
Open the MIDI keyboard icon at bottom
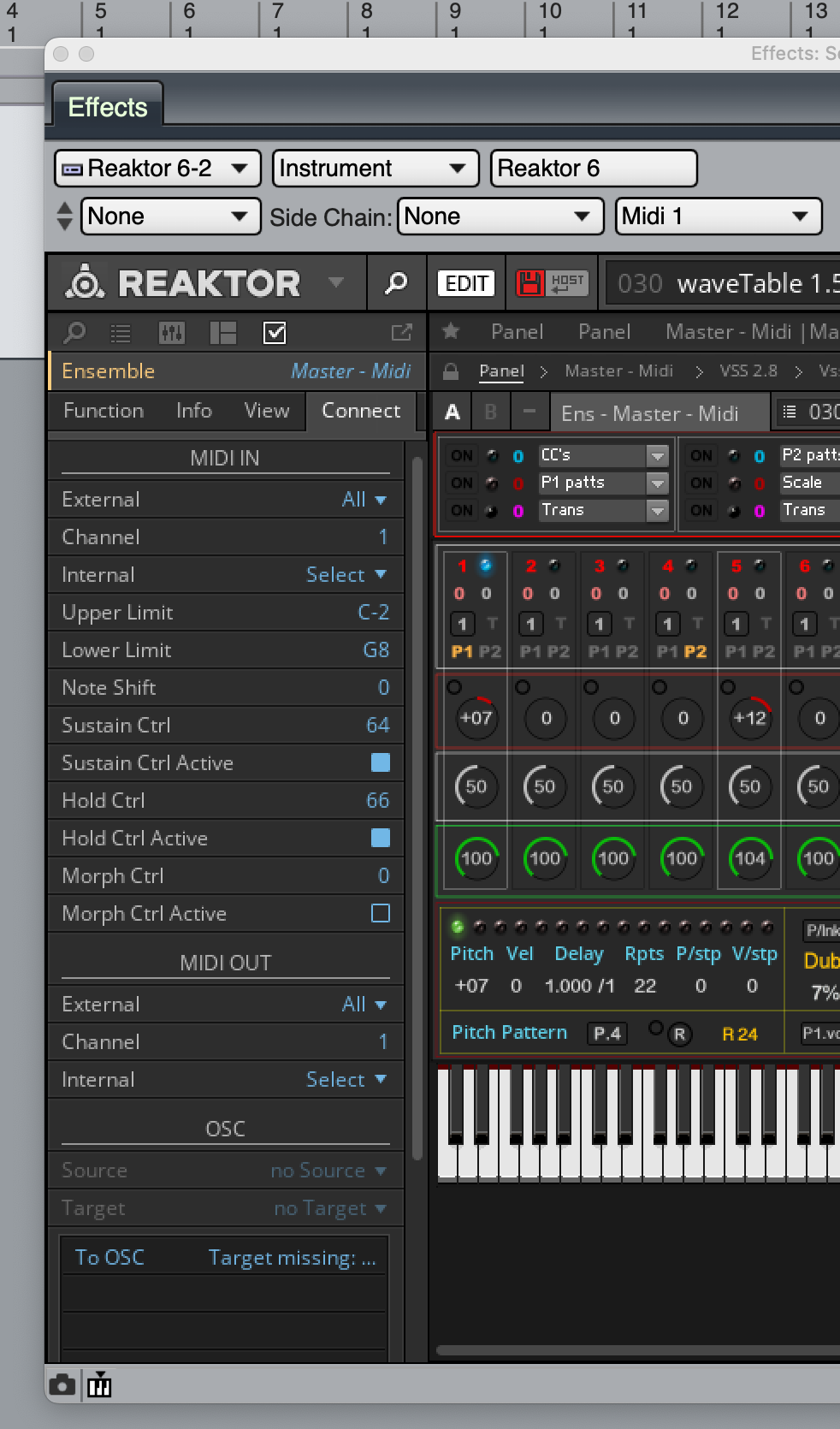click(x=99, y=1385)
